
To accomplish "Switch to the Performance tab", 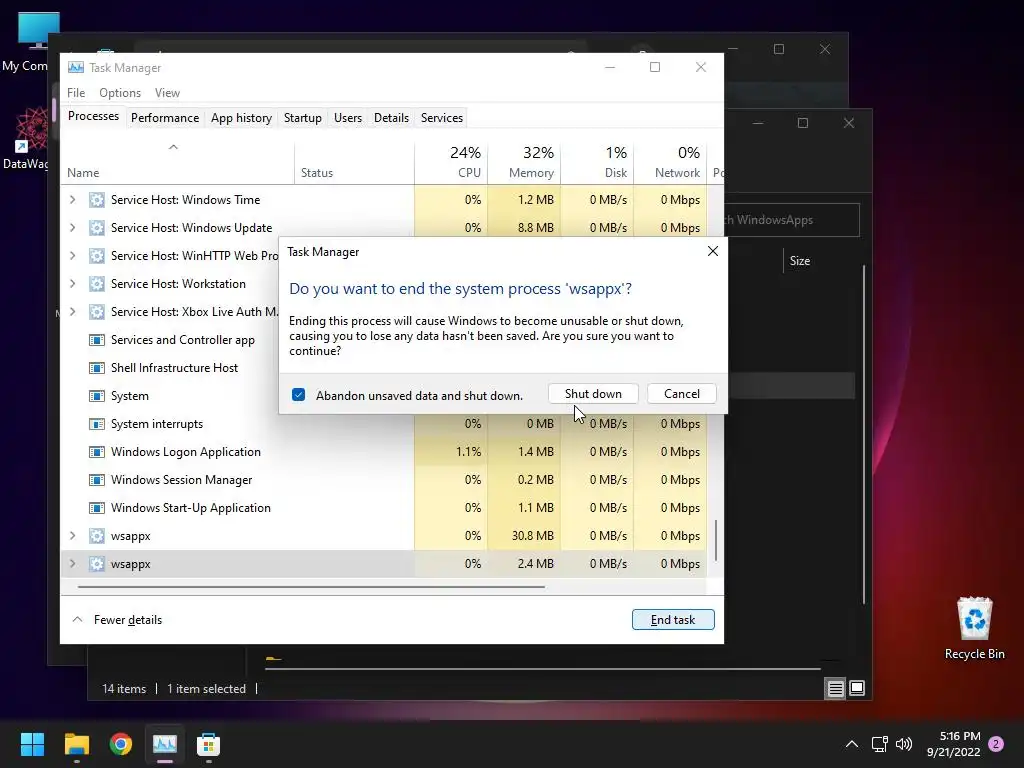I will pyautogui.click(x=165, y=118).
